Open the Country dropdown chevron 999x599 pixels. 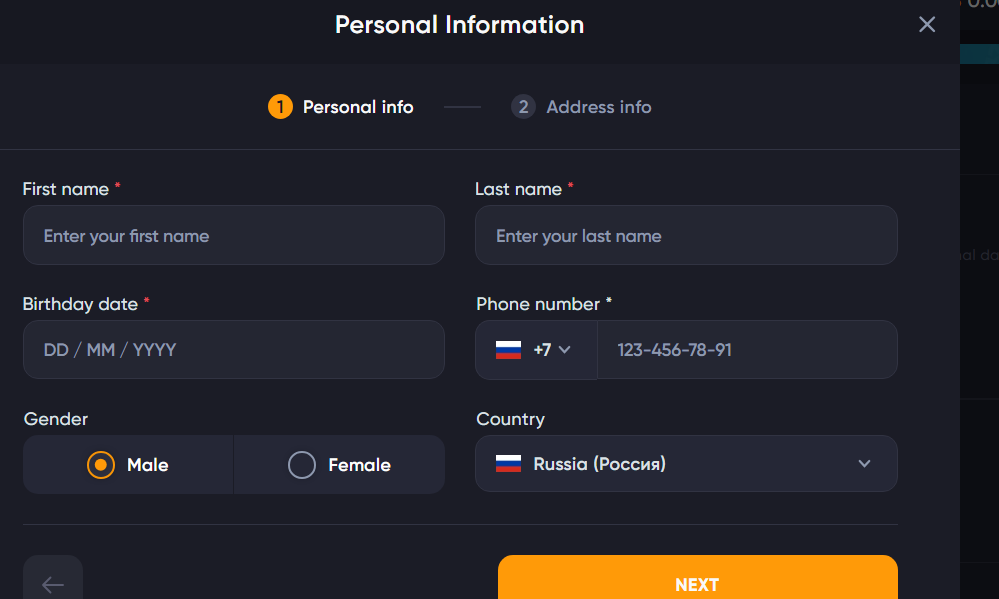[864, 464]
